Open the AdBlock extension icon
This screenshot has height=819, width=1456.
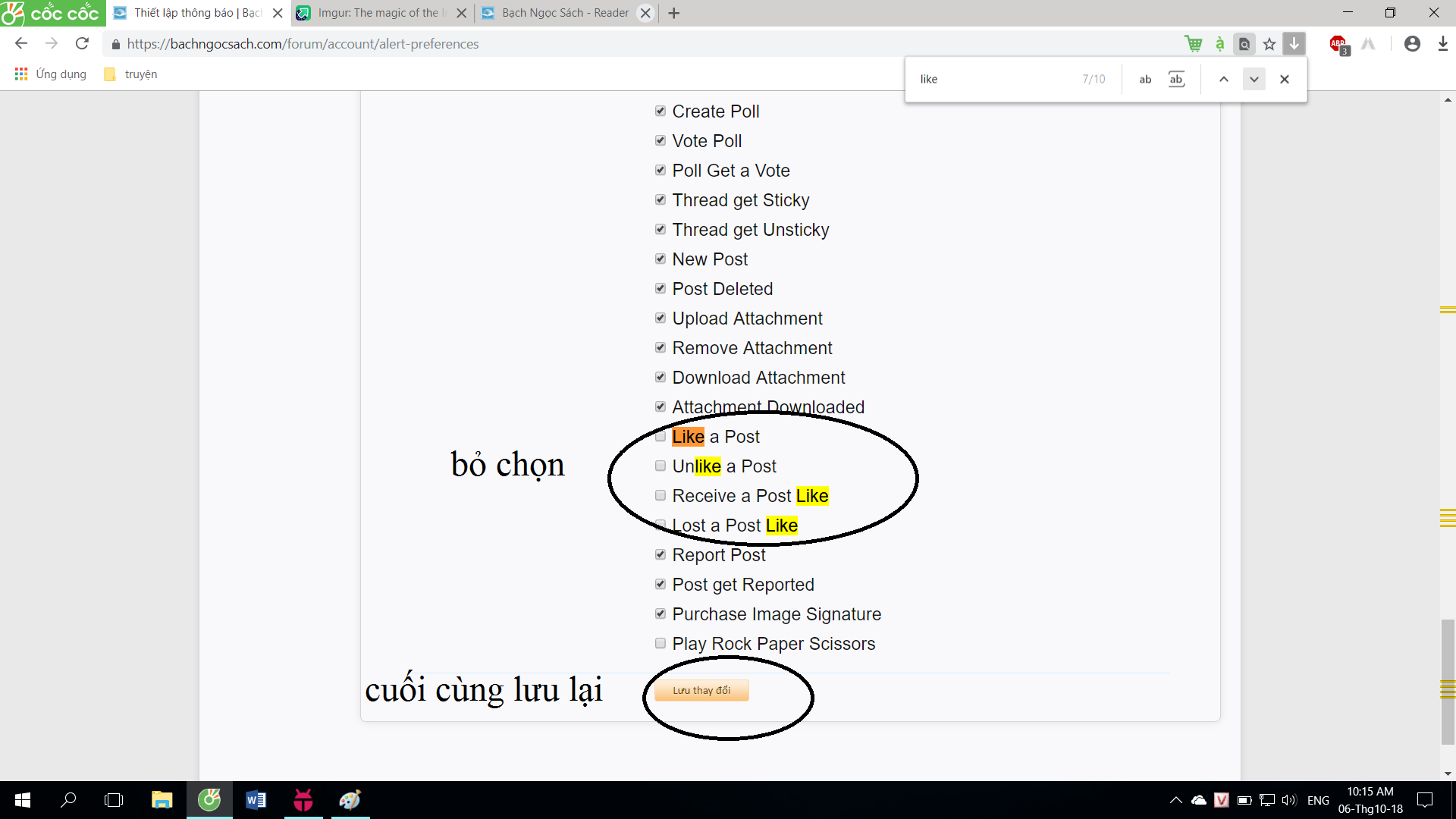point(1338,44)
